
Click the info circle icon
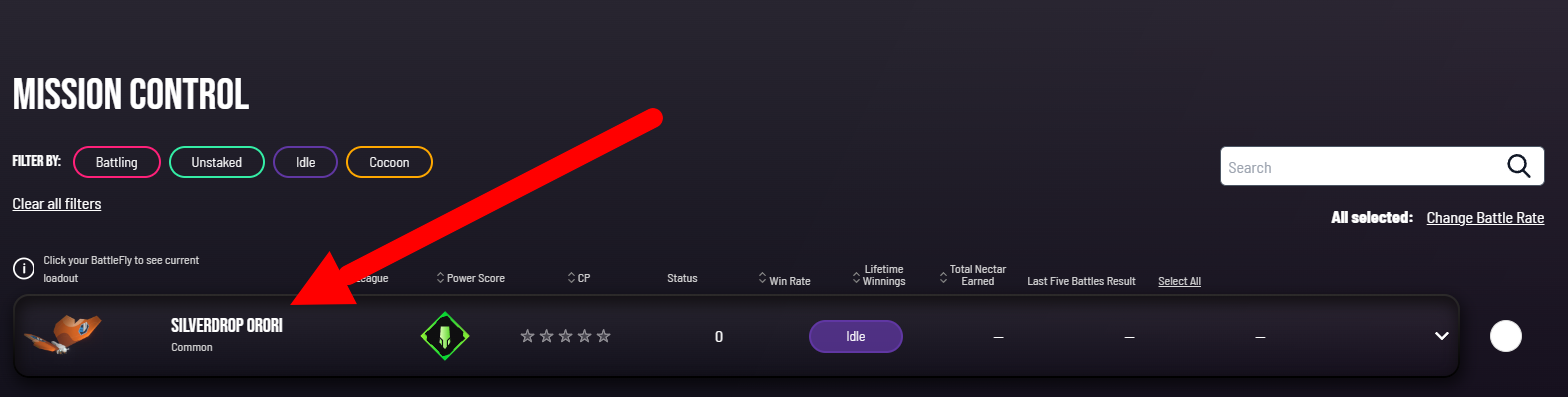click(x=23, y=268)
